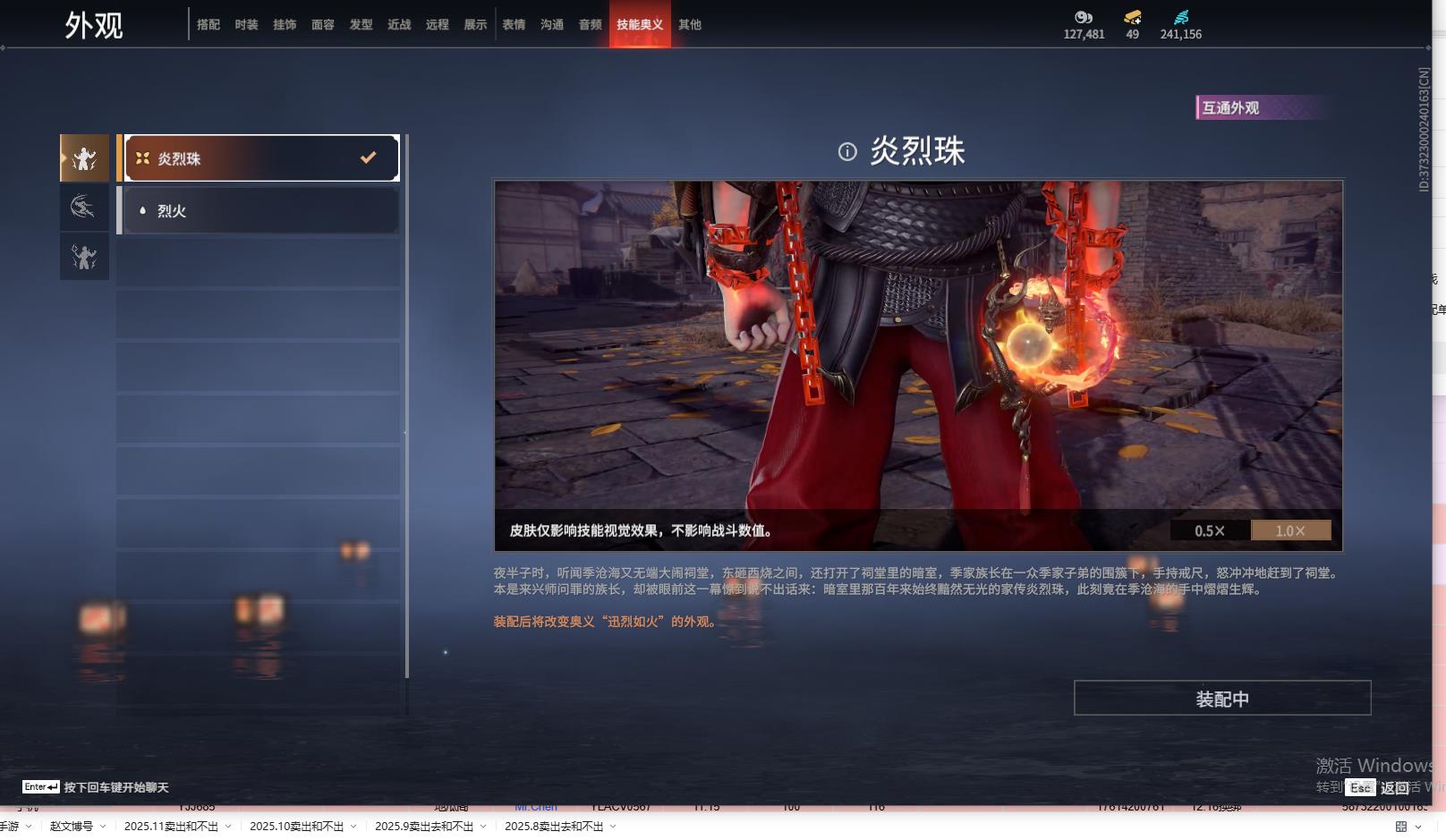Click the 外观 page heading
The width and height of the screenshot is (1446, 840).
tap(94, 25)
